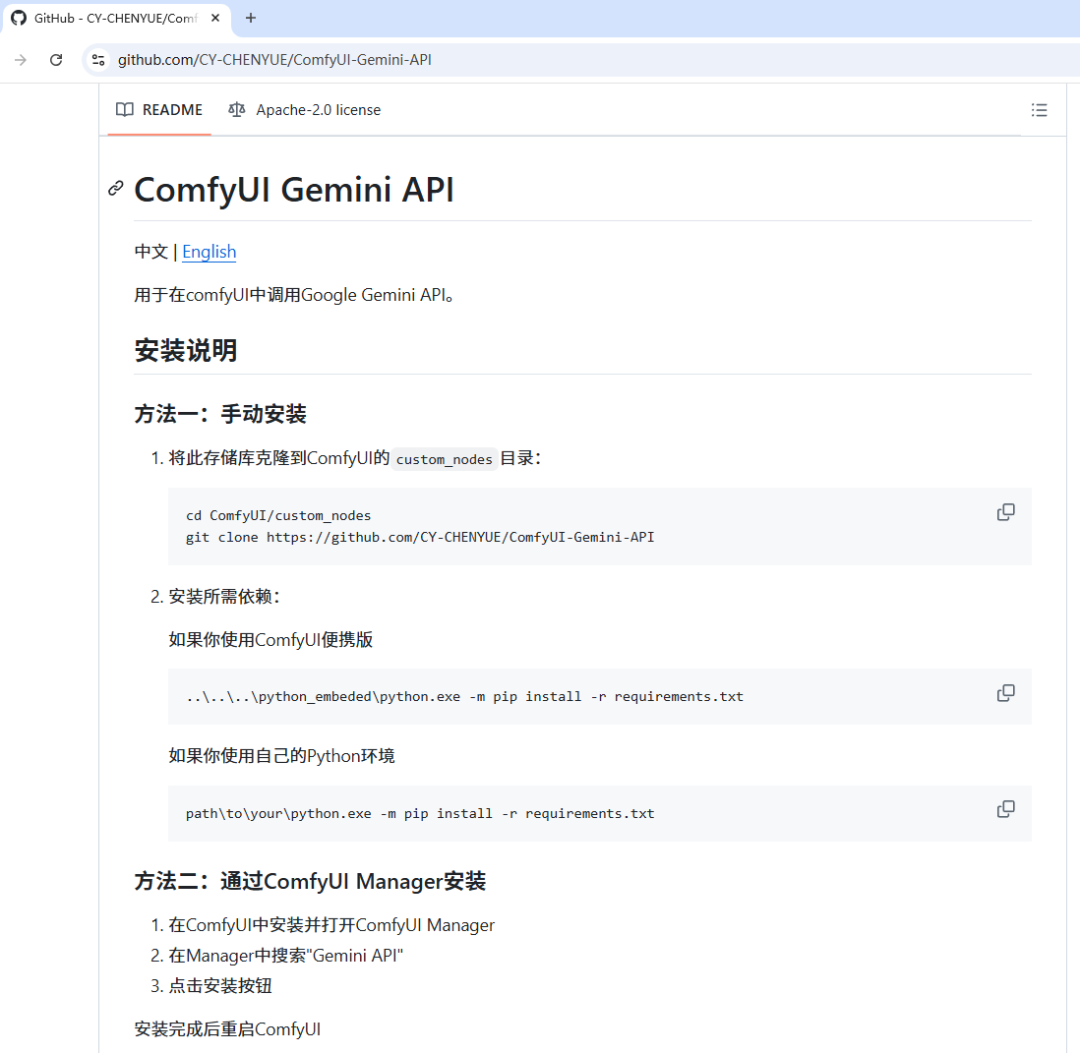The height and width of the screenshot is (1053, 1080).
Task: Open the Apache-2.0 license tab
Action: pyautogui.click(x=304, y=110)
